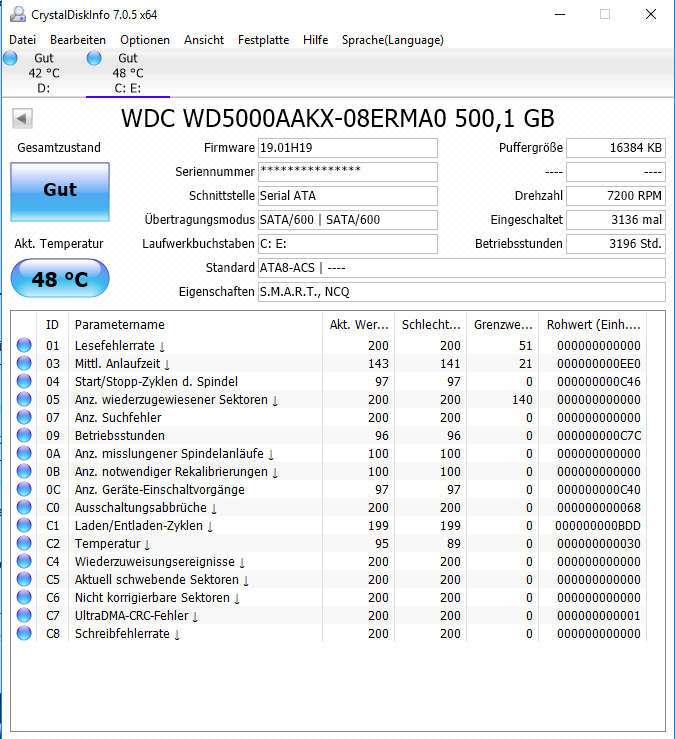Click the Eigenschaften field S.M.A.R.T., NCQ
675x739 pixels.
461,292
